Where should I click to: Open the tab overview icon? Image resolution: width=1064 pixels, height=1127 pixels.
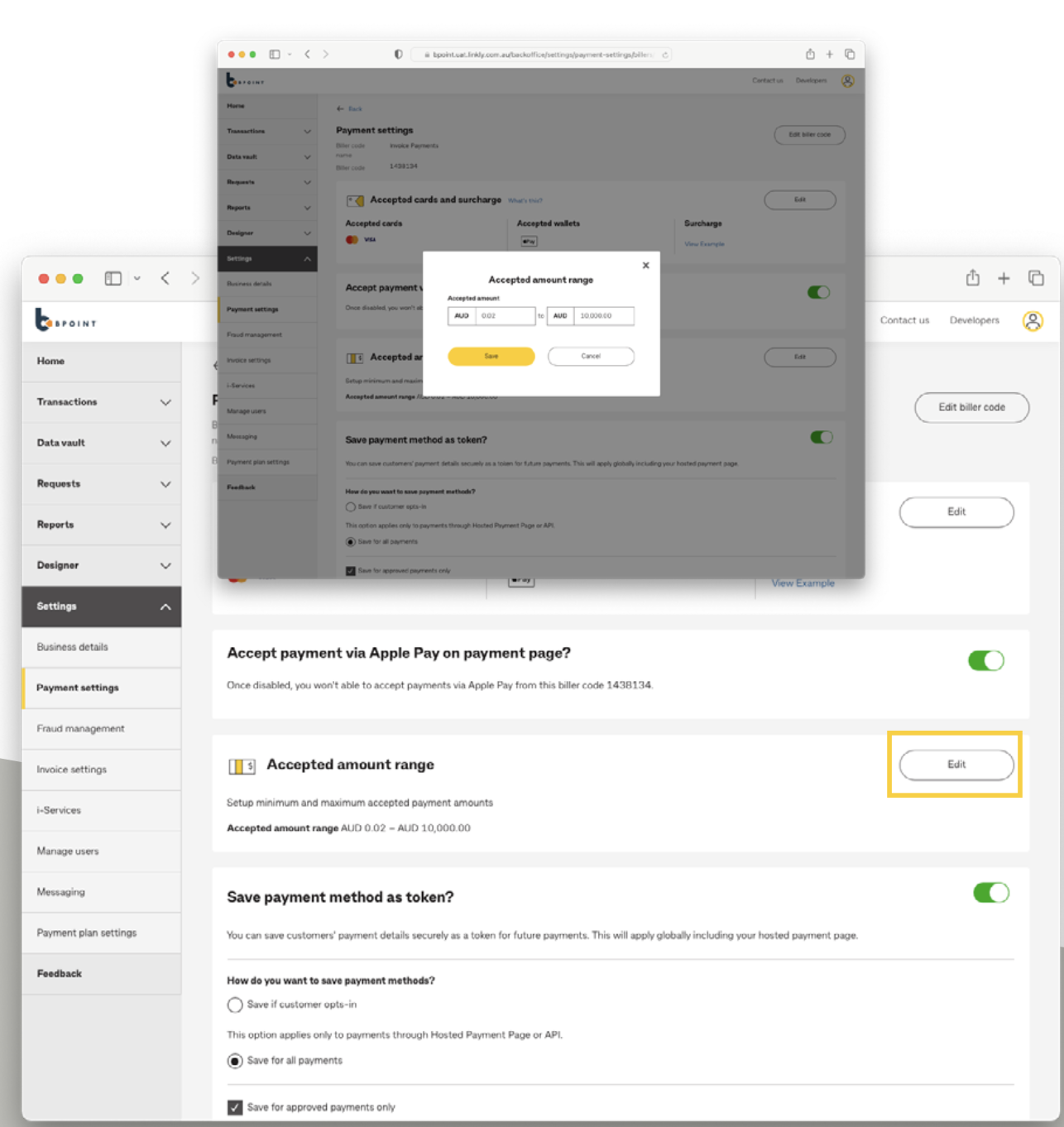pos(1035,280)
